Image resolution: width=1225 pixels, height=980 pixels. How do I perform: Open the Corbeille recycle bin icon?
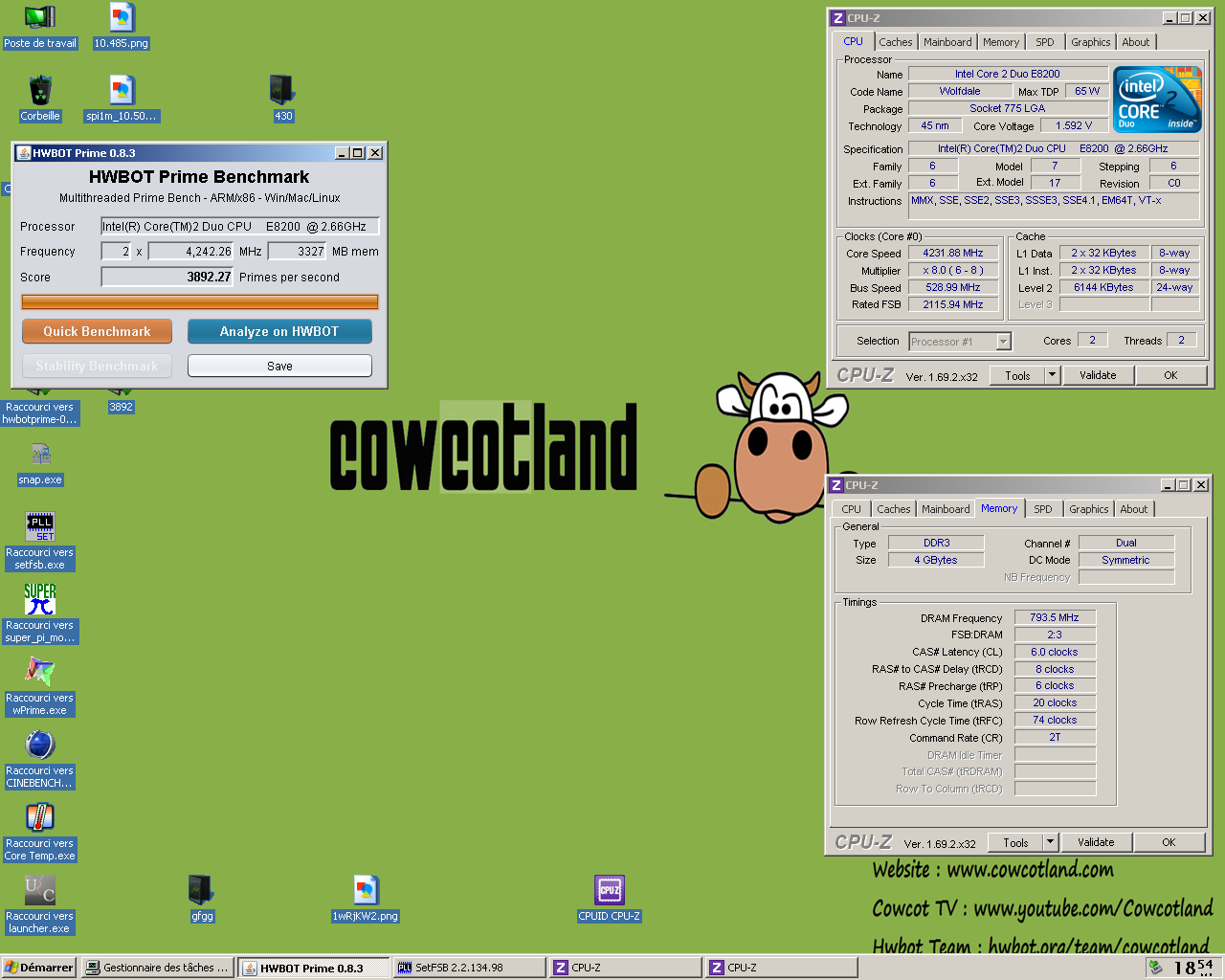tap(39, 91)
